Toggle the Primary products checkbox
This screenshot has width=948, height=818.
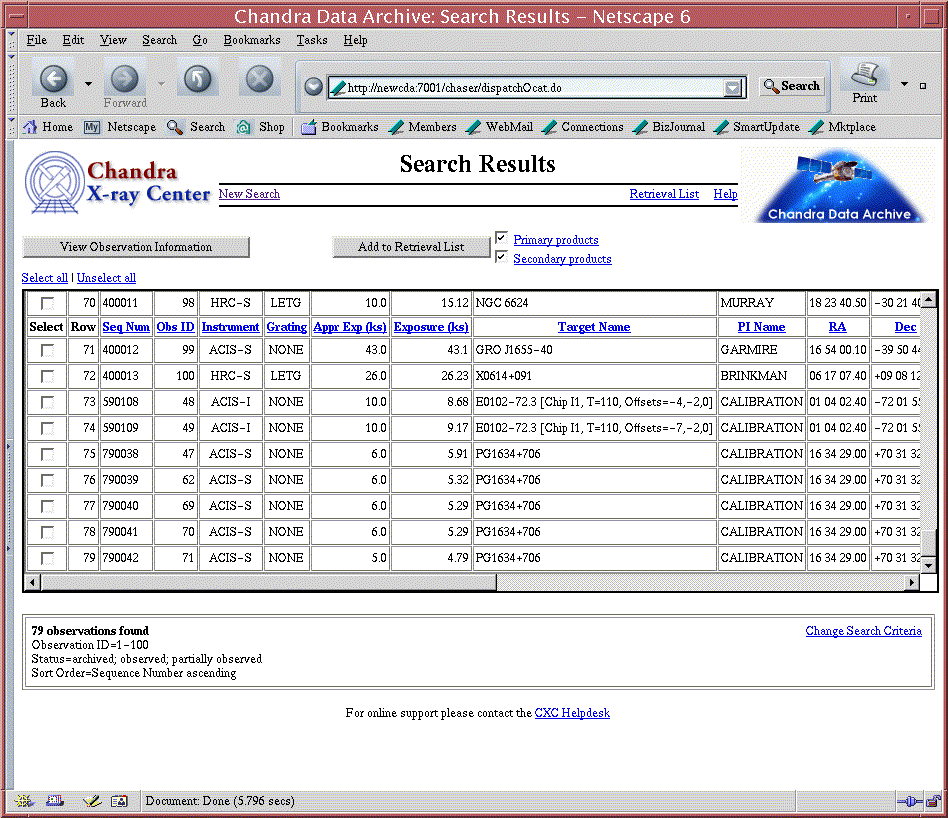(502, 238)
